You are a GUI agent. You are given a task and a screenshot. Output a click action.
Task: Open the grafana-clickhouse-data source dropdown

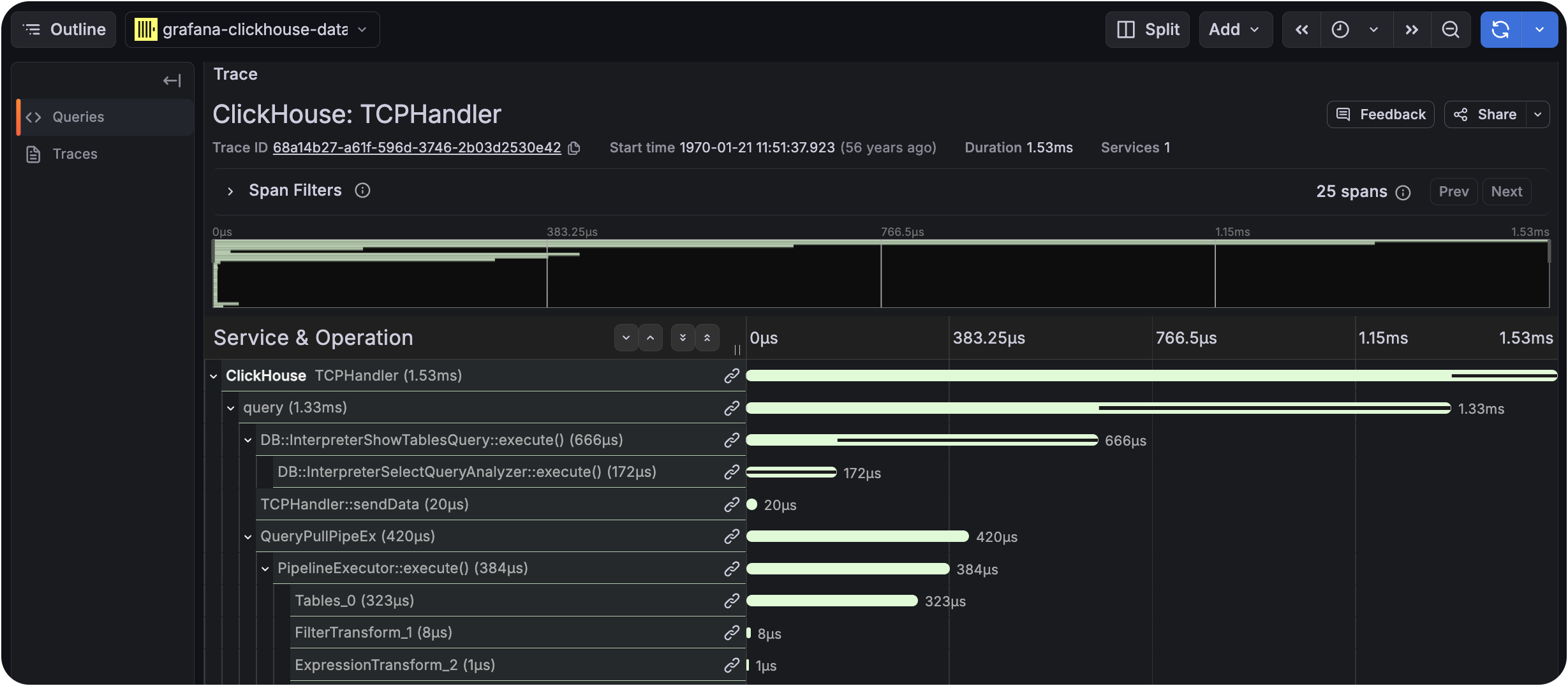click(362, 29)
